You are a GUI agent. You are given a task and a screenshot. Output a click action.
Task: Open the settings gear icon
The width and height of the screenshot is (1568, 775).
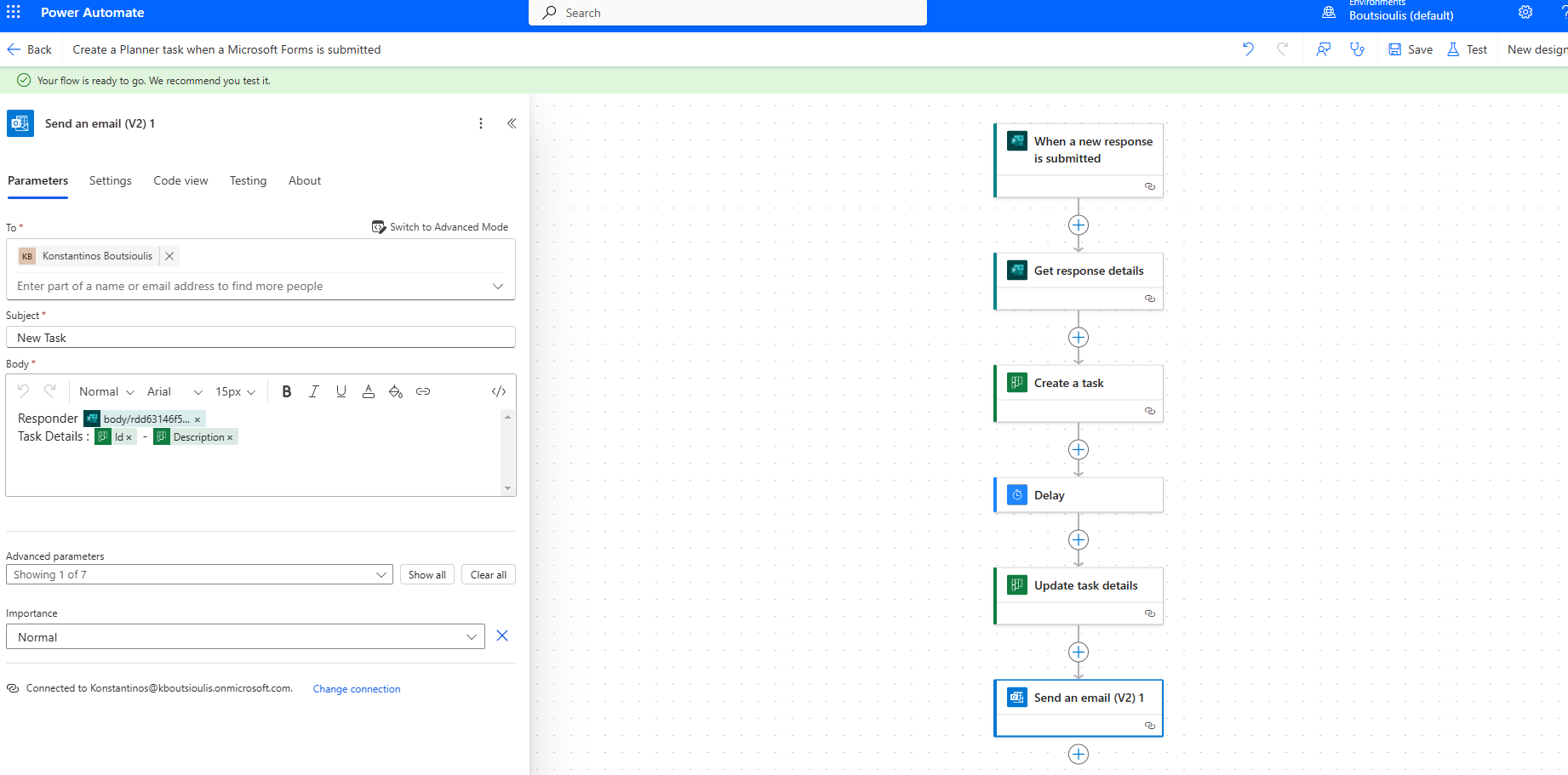1525,13
